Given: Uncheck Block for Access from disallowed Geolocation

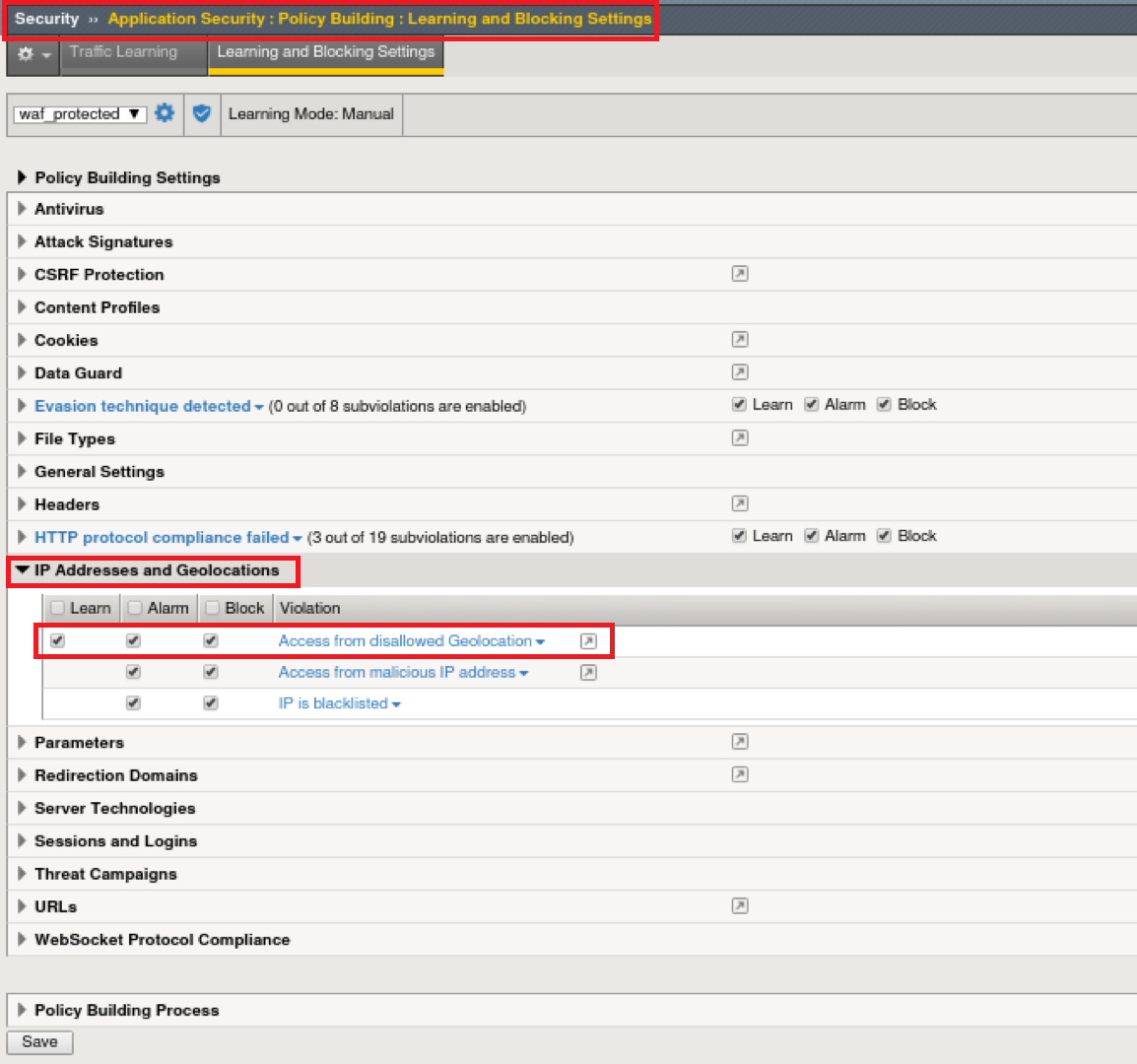Looking at the screenshot, I should click(211, 640).
